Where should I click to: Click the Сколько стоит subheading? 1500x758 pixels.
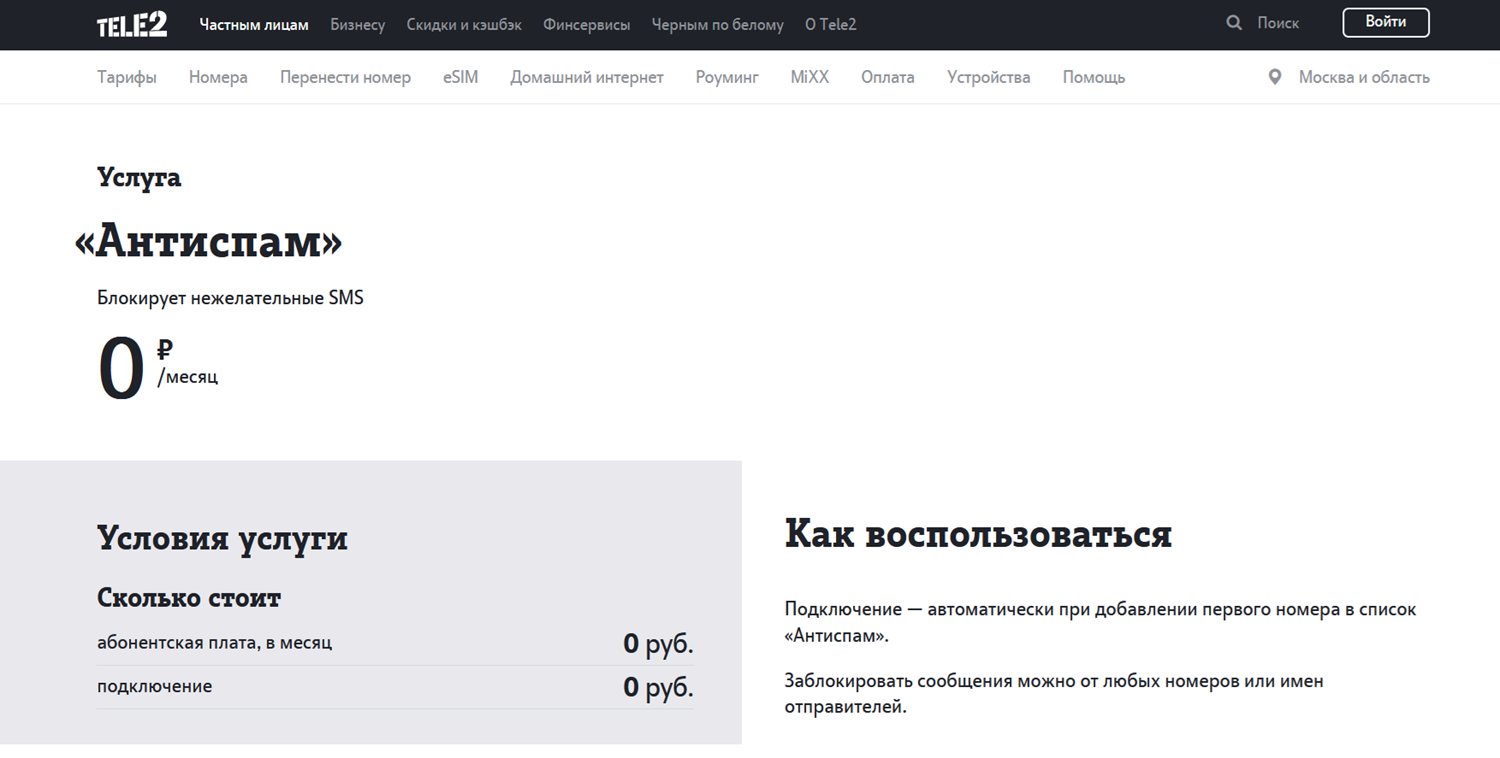tap(189, 598)
